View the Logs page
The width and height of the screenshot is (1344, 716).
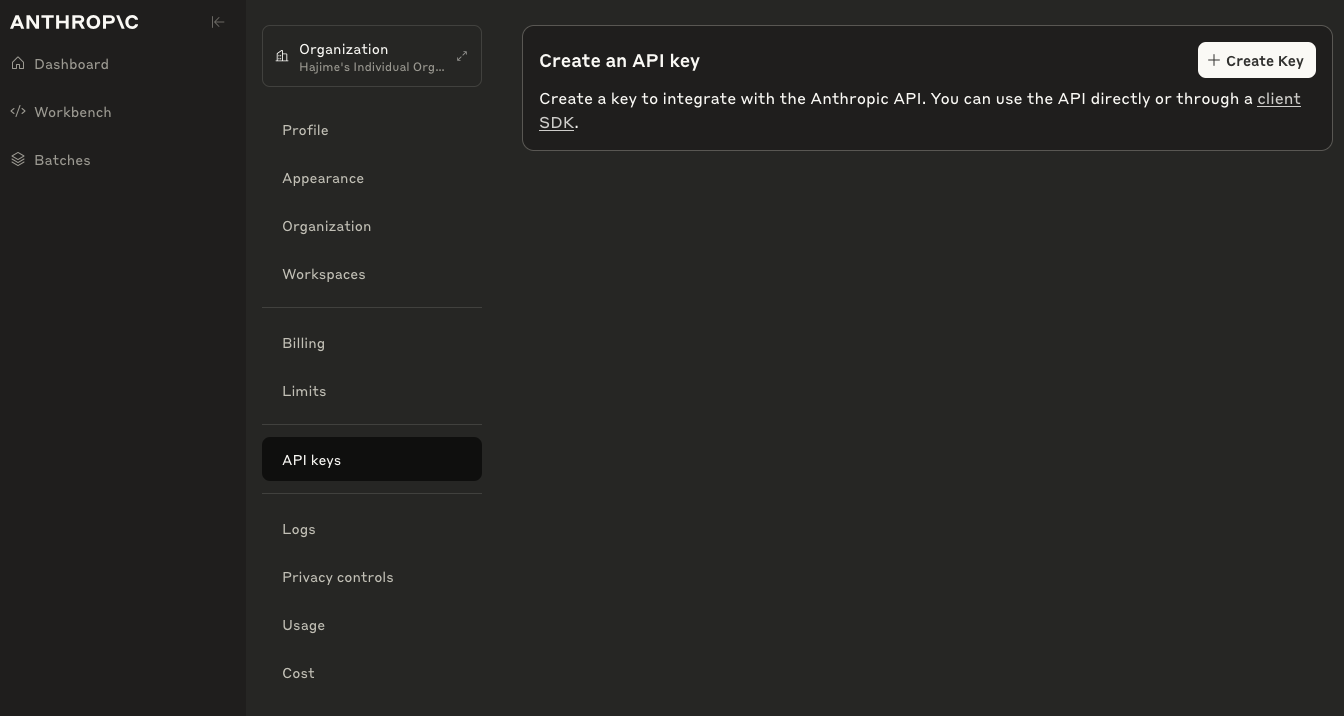pyautogui.click(x=298, y=529)
